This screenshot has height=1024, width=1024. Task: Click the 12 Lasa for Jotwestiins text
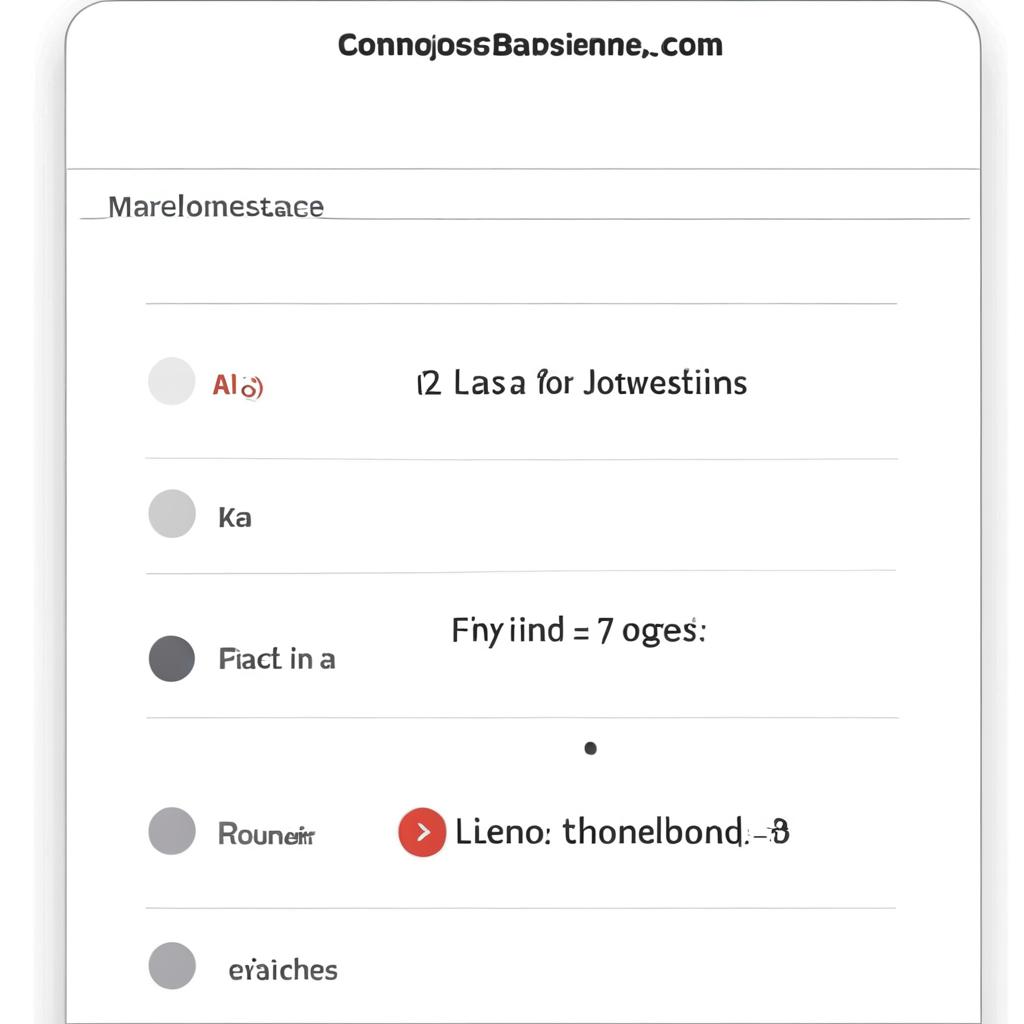pos(581,383)
